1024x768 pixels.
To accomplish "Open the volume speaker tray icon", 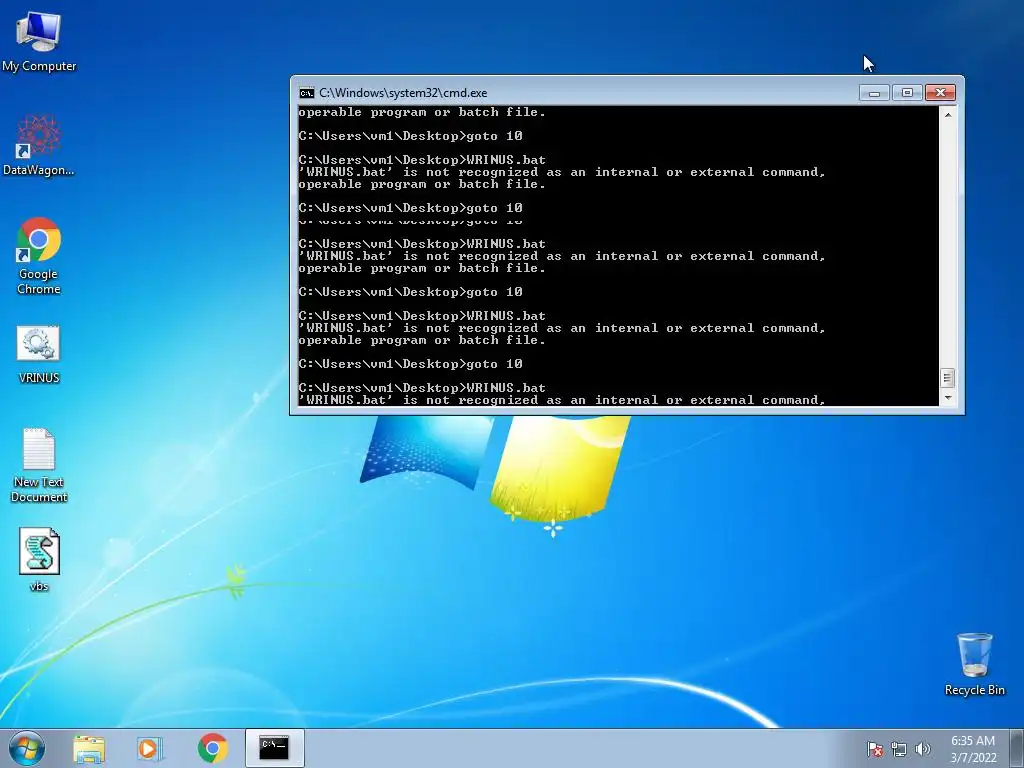I will click(922, 749).
